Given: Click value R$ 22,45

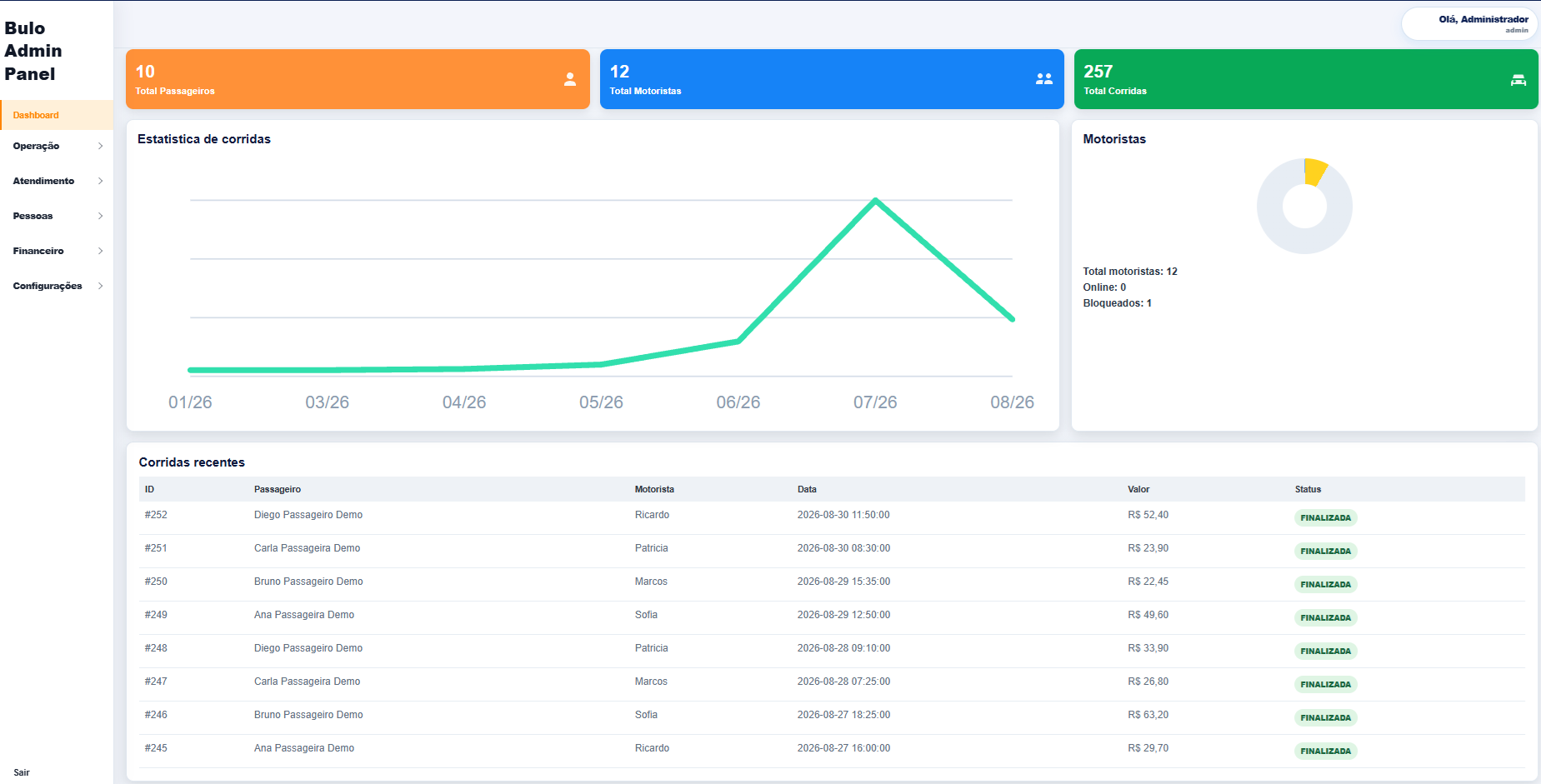Looking at the screenshot, I should pyautogui.click(x=1148, y=582).
